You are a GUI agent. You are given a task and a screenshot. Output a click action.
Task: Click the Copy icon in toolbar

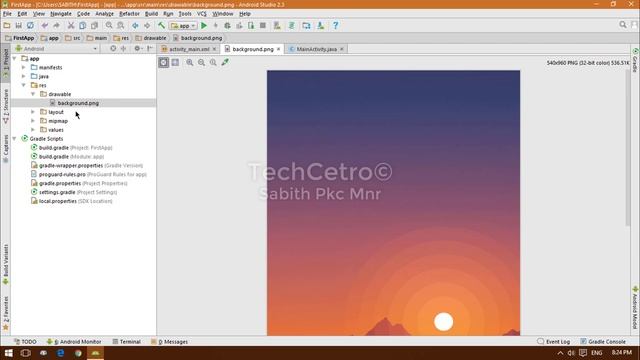82,25
